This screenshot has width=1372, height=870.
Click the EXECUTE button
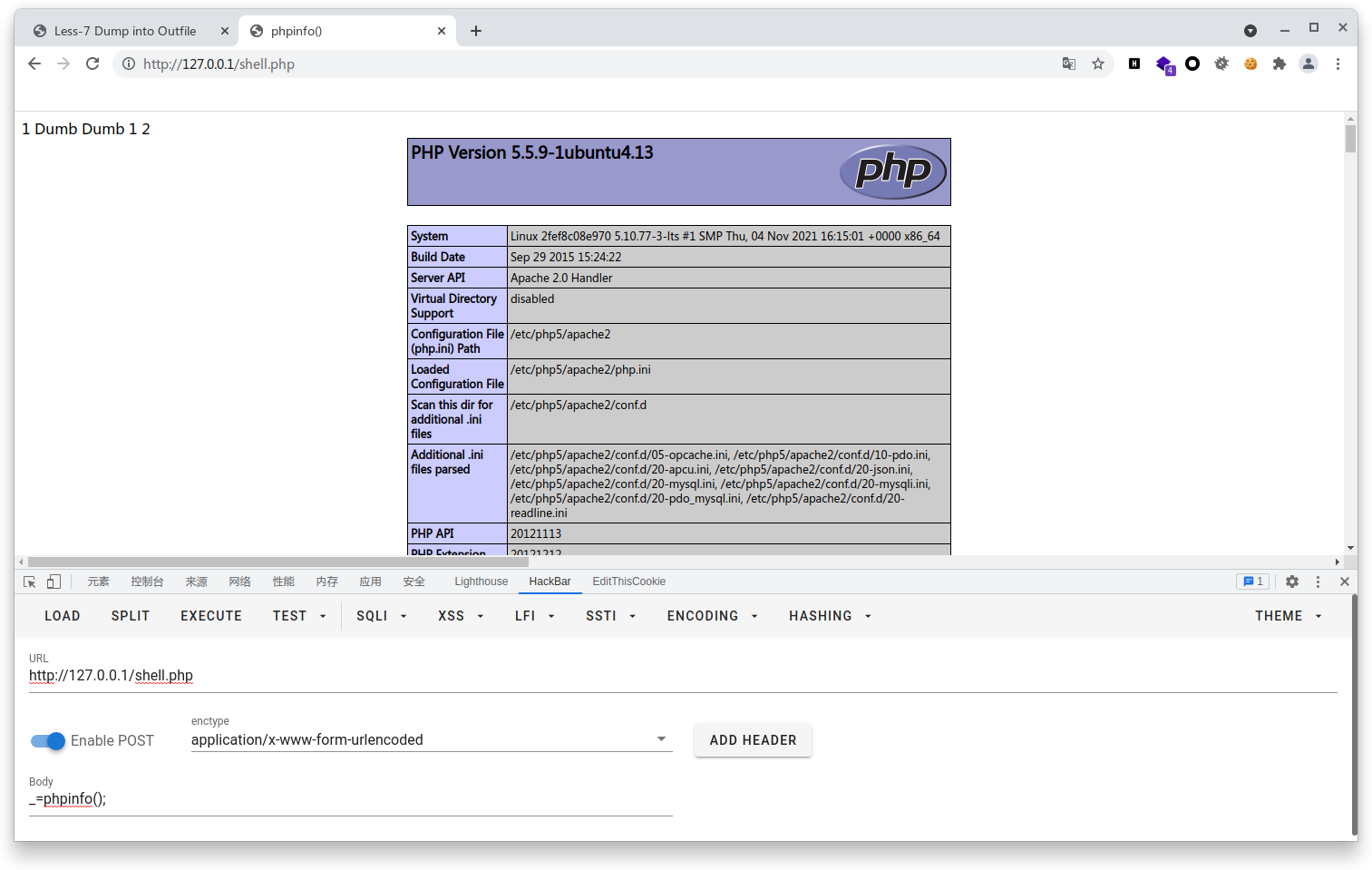coord(211,616)
